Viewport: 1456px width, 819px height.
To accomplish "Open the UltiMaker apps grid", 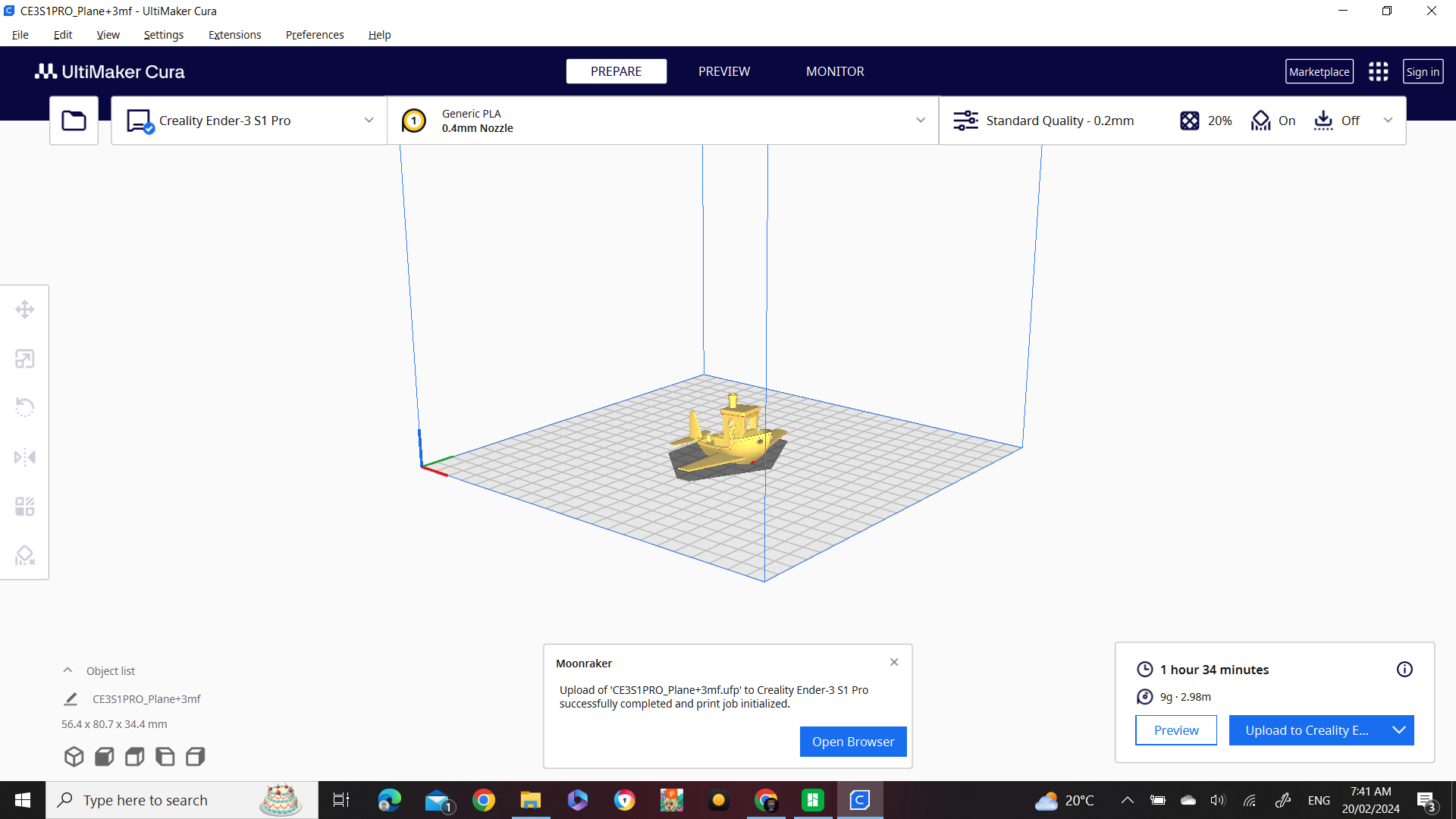I will point(1379,71).
